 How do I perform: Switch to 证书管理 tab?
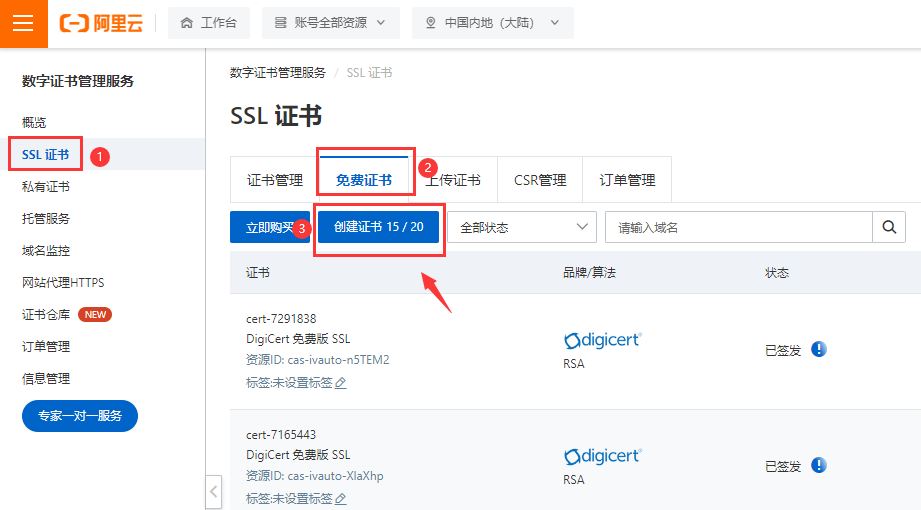275,180
